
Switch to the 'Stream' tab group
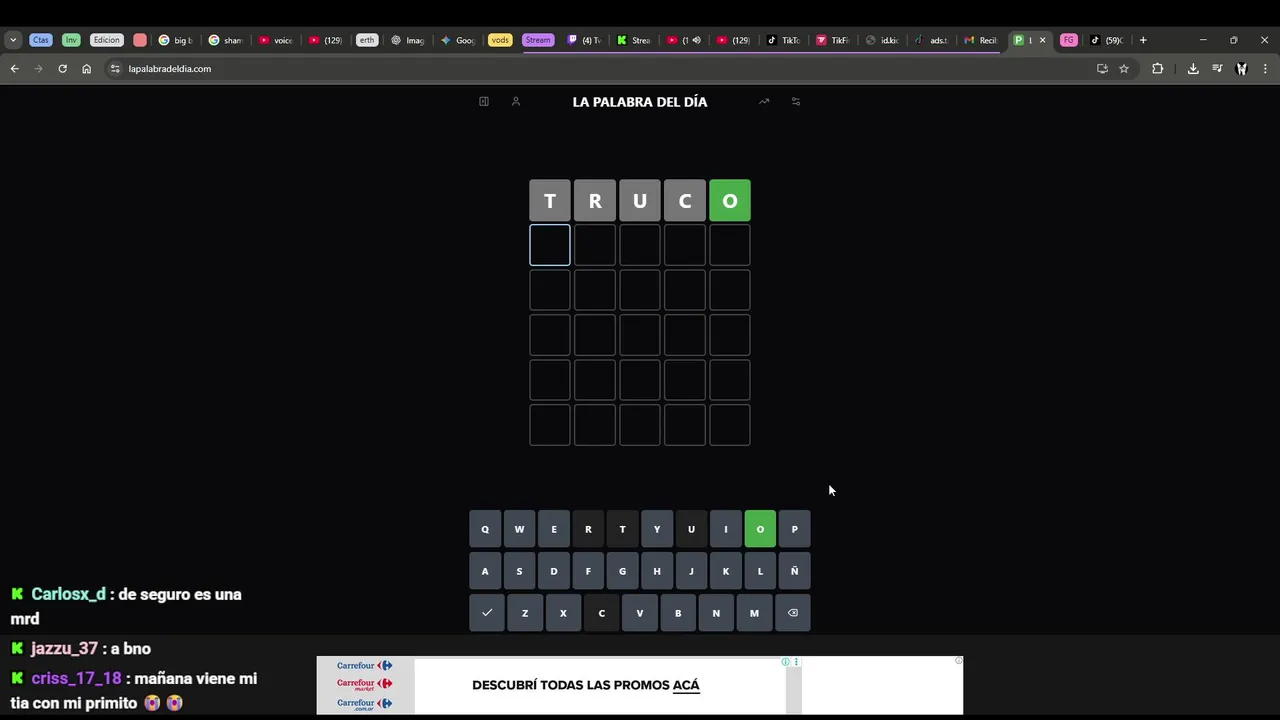pos(538,40)
